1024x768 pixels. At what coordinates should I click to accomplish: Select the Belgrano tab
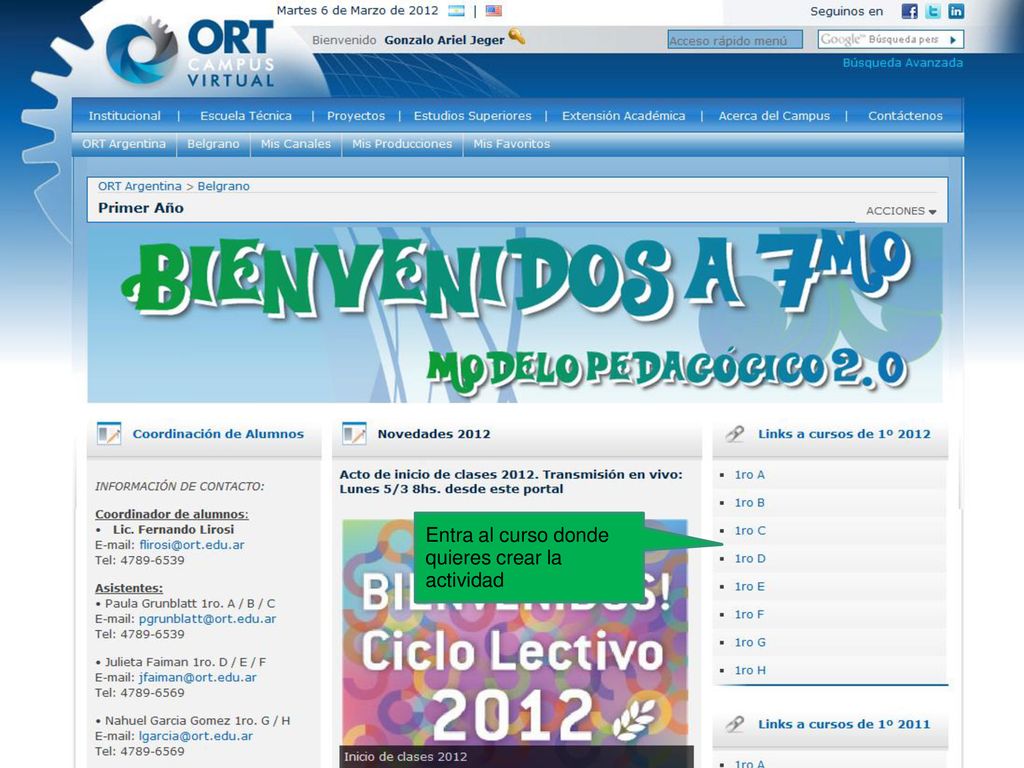(x=214, y=144)
